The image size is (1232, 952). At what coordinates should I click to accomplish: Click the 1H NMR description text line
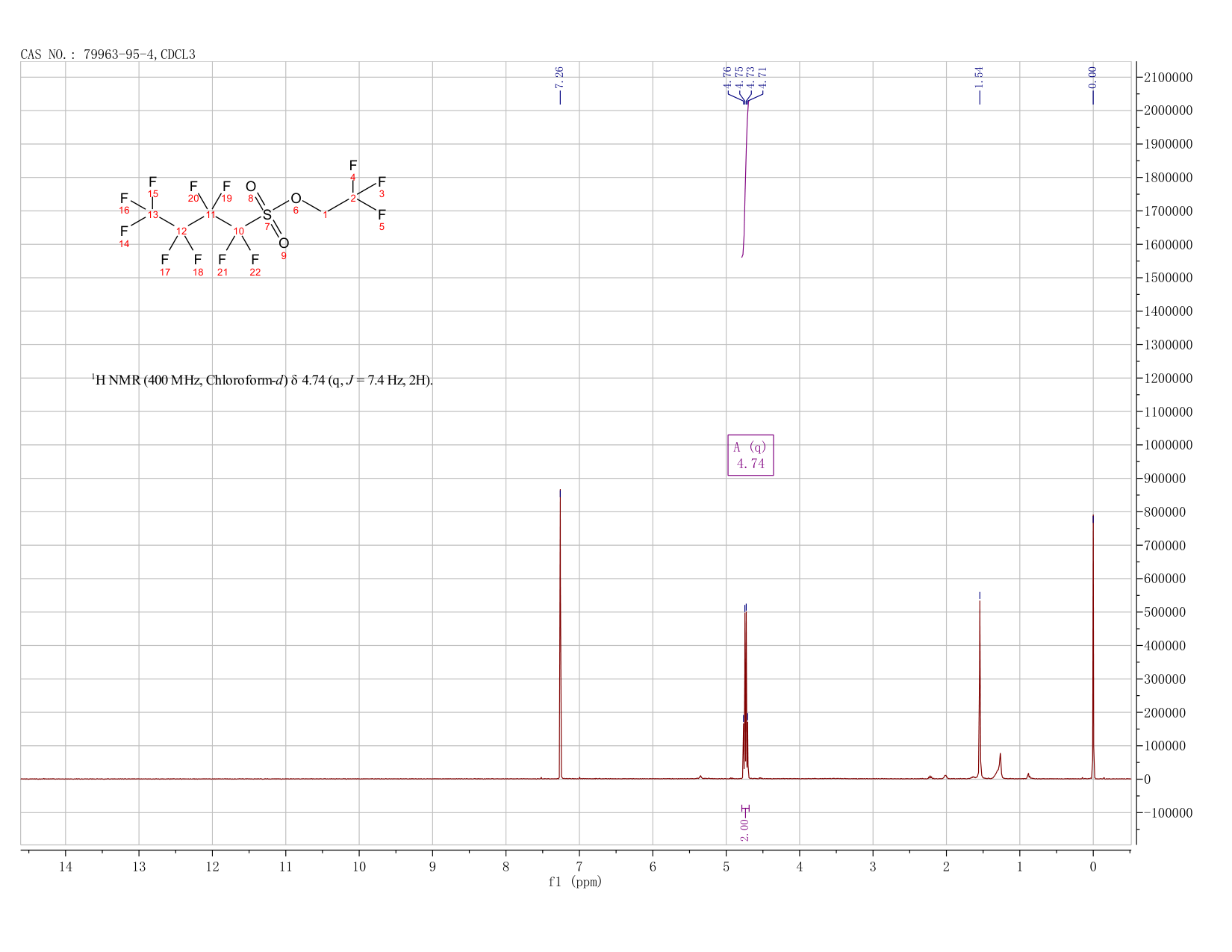(x=262, y=380)
